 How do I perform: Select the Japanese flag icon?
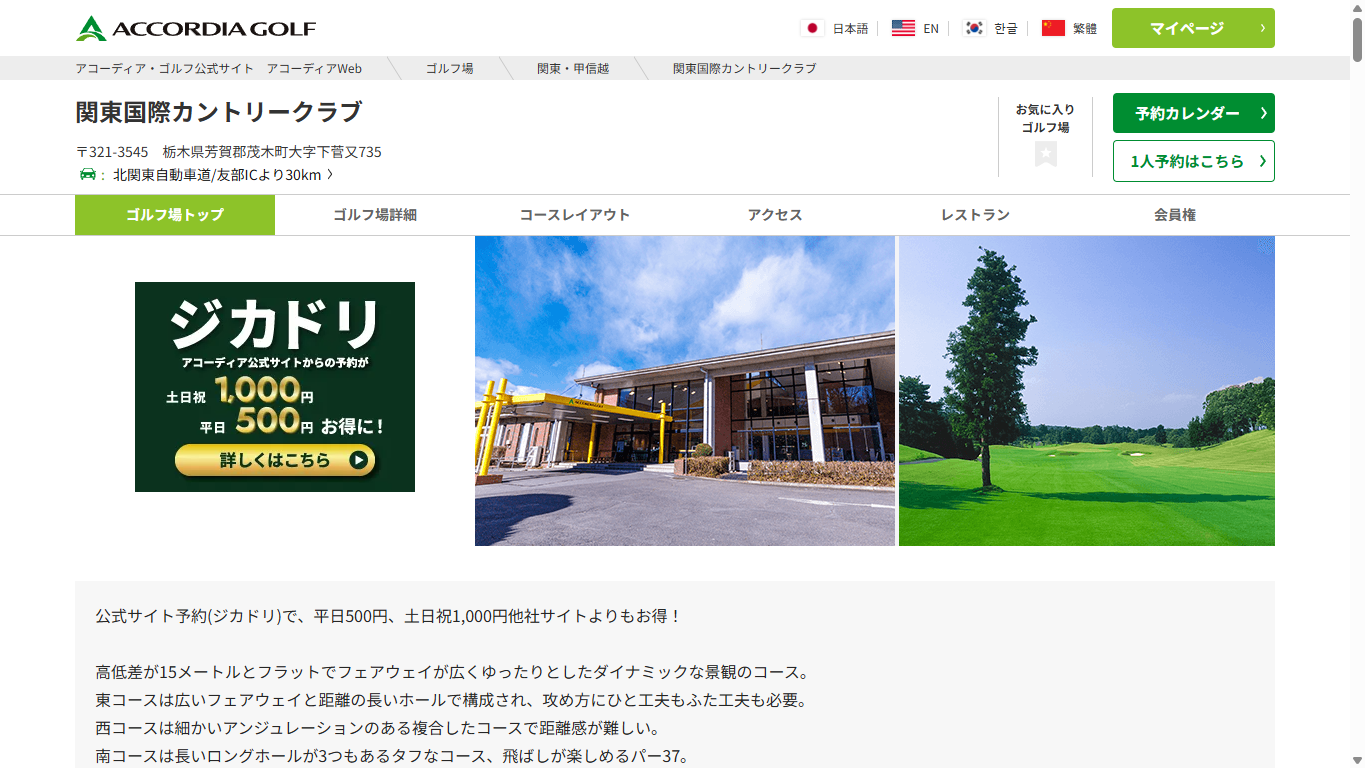point(812,28)
